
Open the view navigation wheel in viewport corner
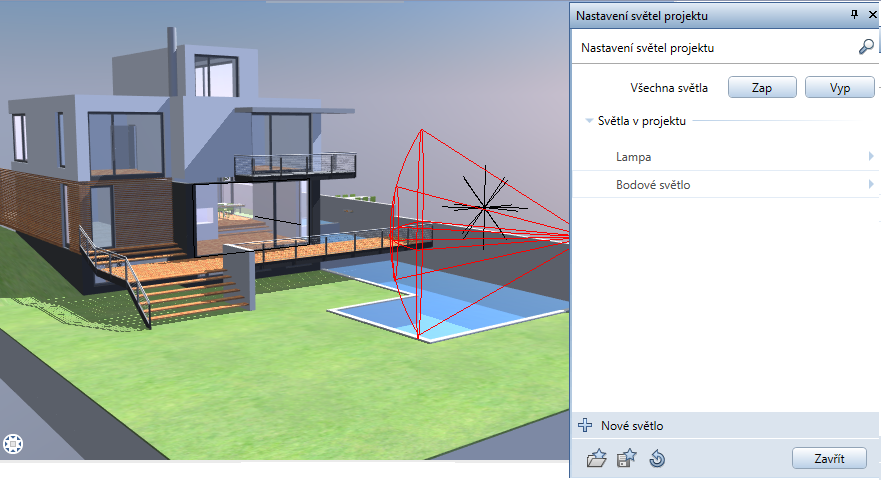click(15, 443)
